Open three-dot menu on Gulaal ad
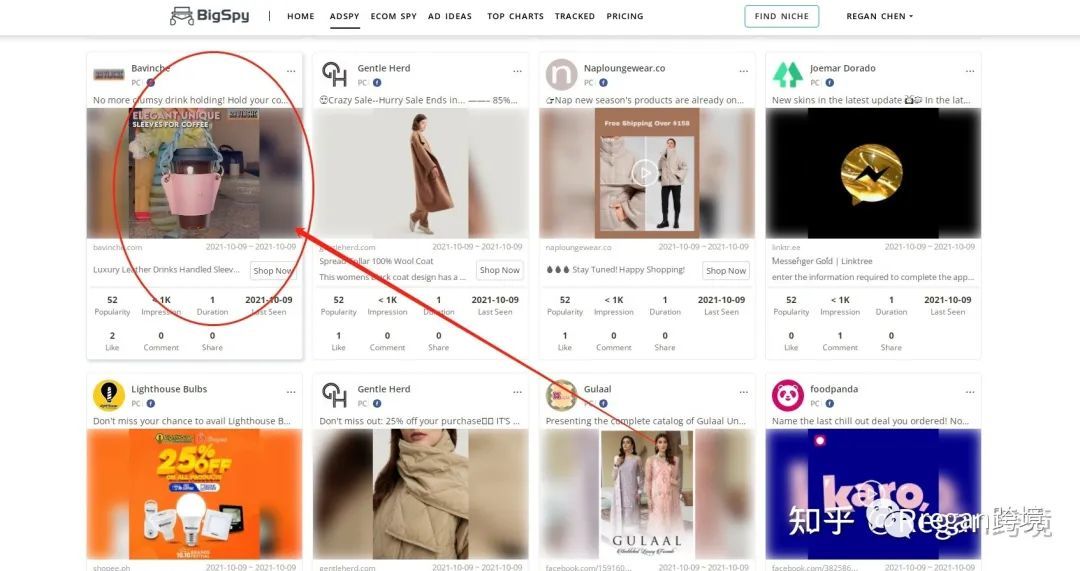Viewport: 1080px width, 571px height. click(x=744, y=392)
